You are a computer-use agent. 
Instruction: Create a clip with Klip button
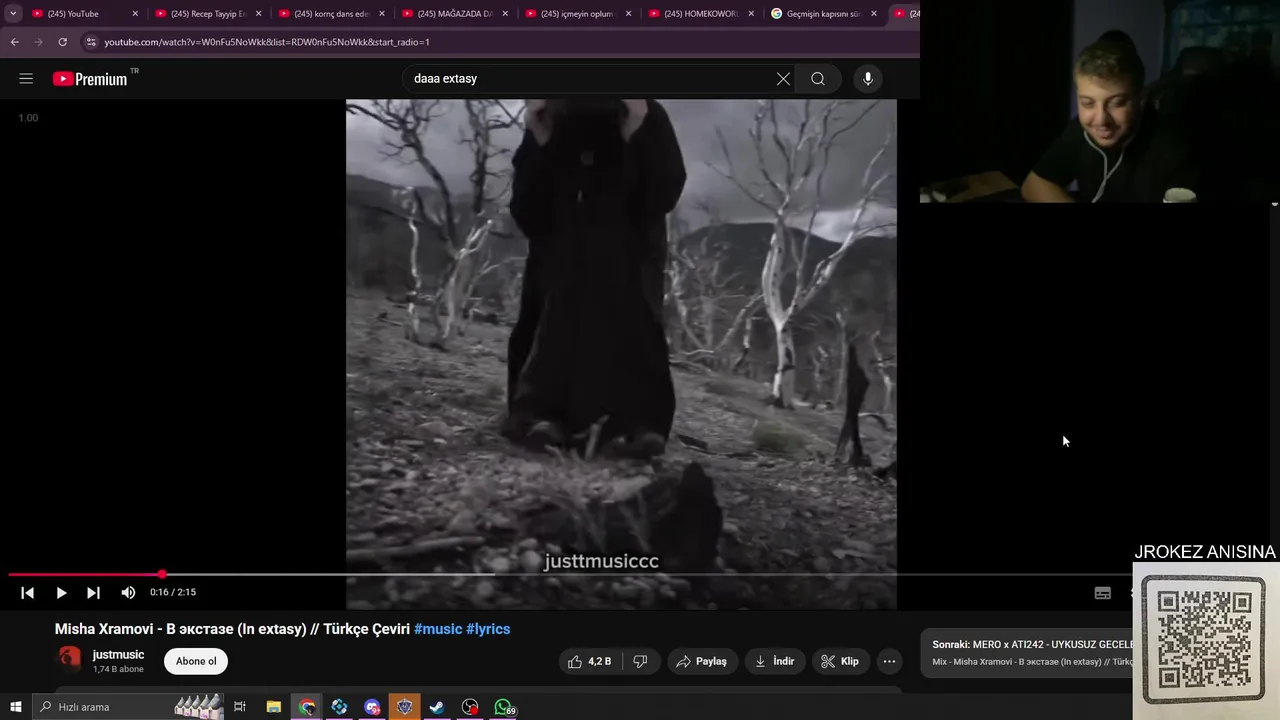point(840,661)
